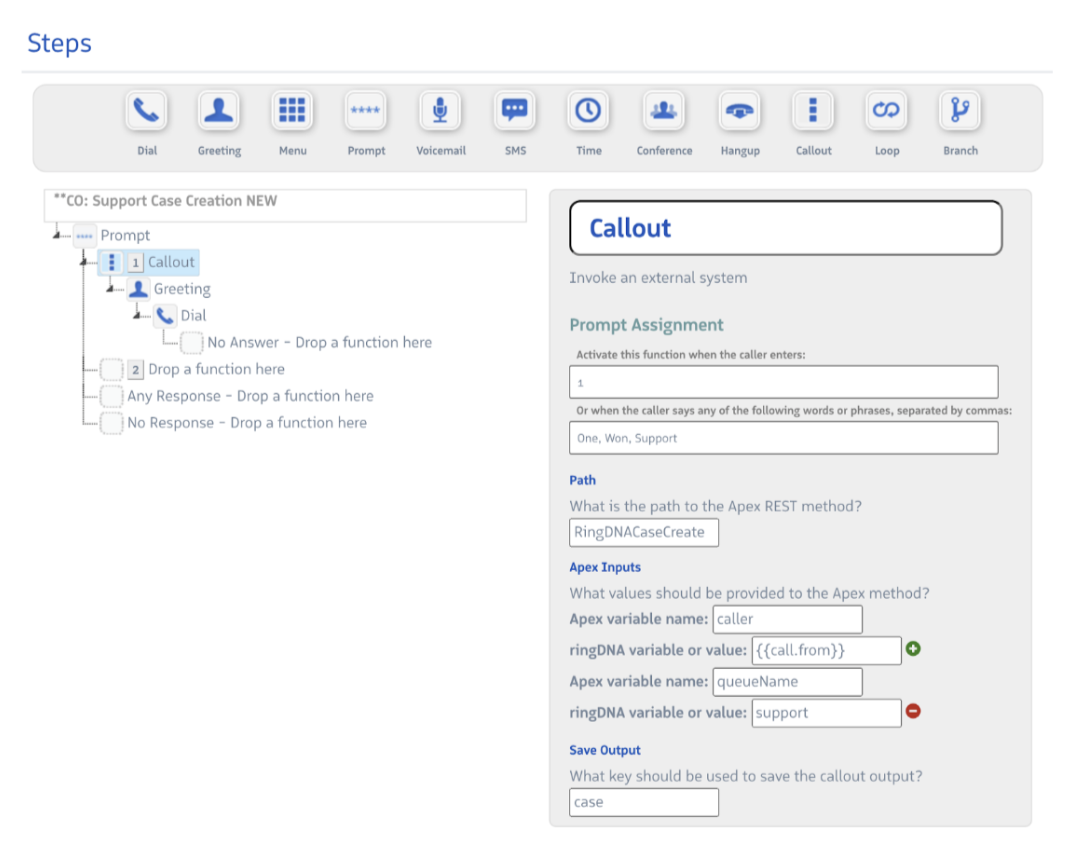Collapse the Greeting node in tree
Image resolution: width=1066 pixels, height=856 pixels.
pyautogui.click(x=111, y=289)
